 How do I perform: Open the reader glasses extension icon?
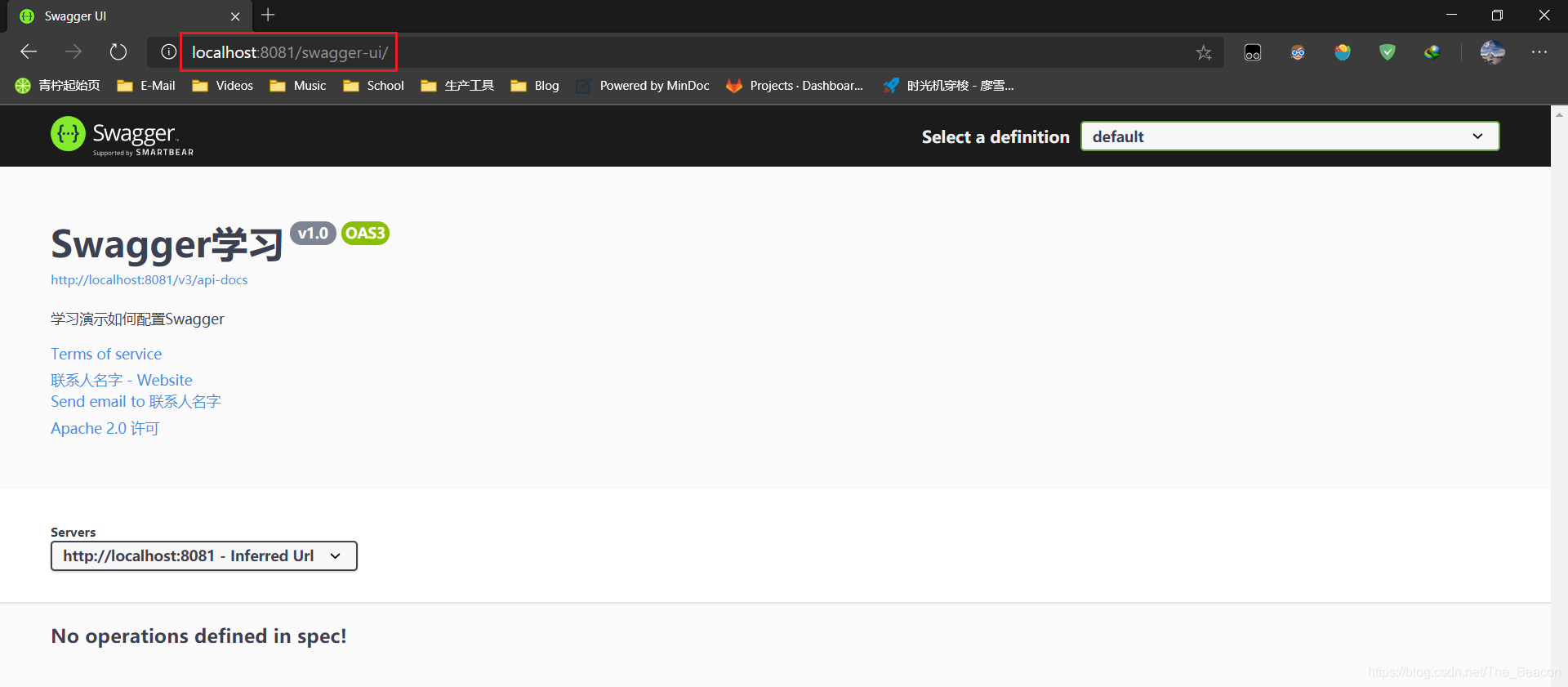pos(1253,53)
